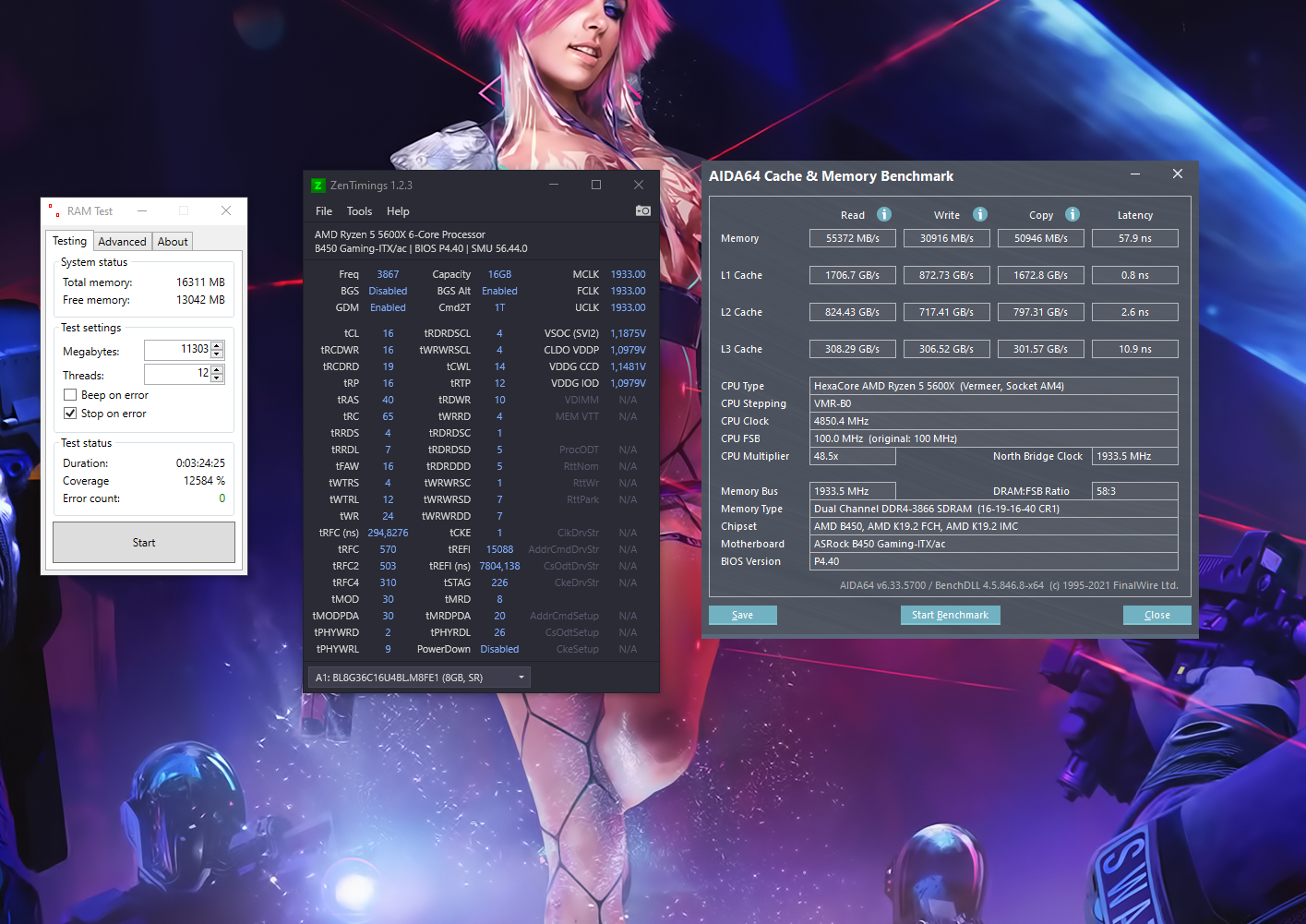Click the L2 Cache latency 2.6 ns value
Screen dimensions: 1306x924
pyautogui.click(x=1135, y=312)
